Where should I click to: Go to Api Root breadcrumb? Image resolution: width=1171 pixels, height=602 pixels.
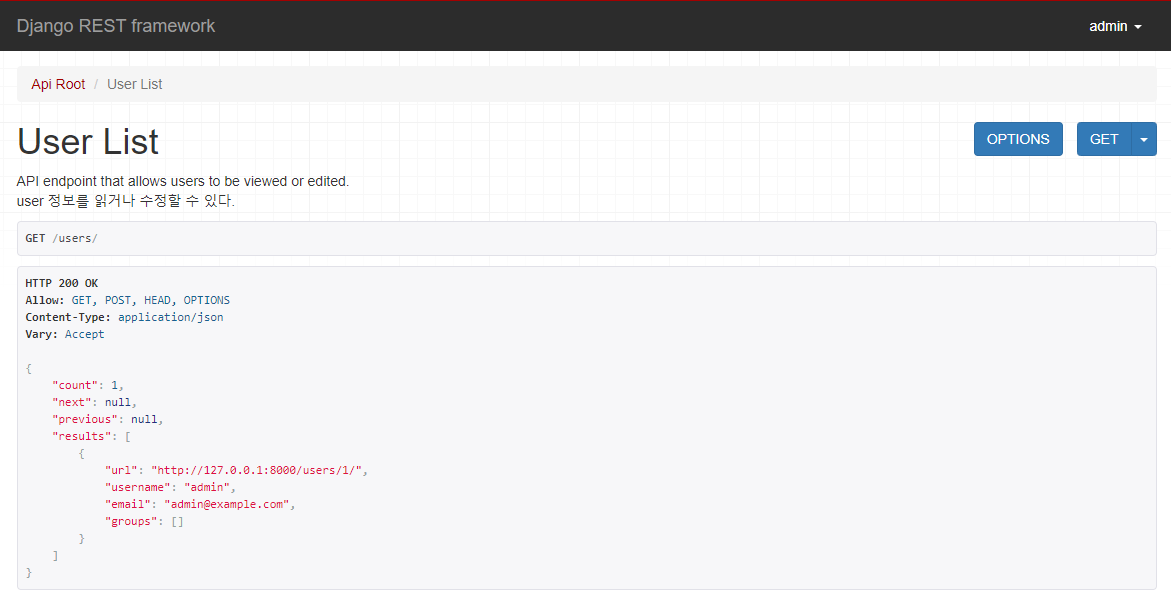click(x=58, y=84)
